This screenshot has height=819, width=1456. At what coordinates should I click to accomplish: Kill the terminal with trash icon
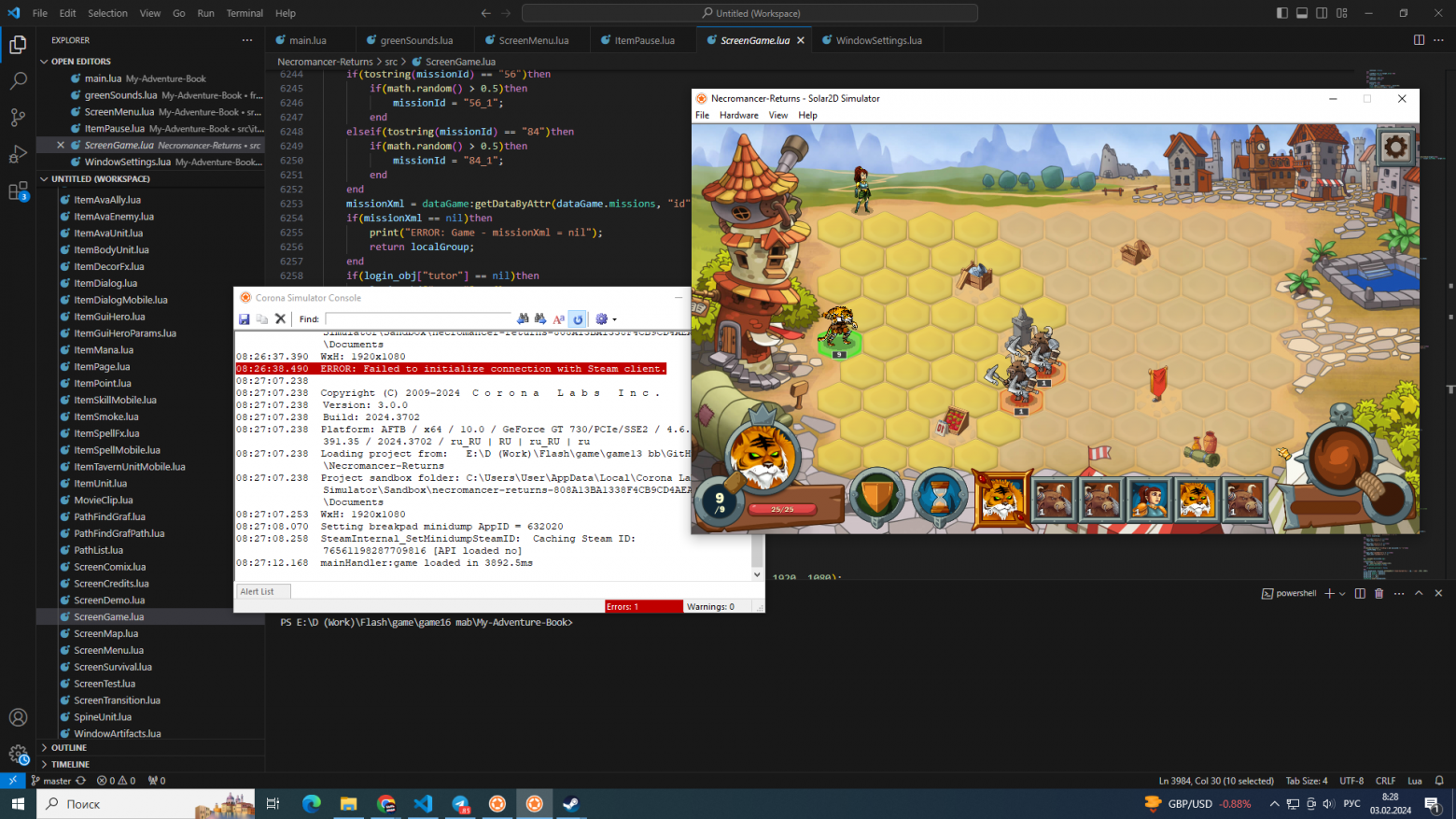tap(1379, 593)
